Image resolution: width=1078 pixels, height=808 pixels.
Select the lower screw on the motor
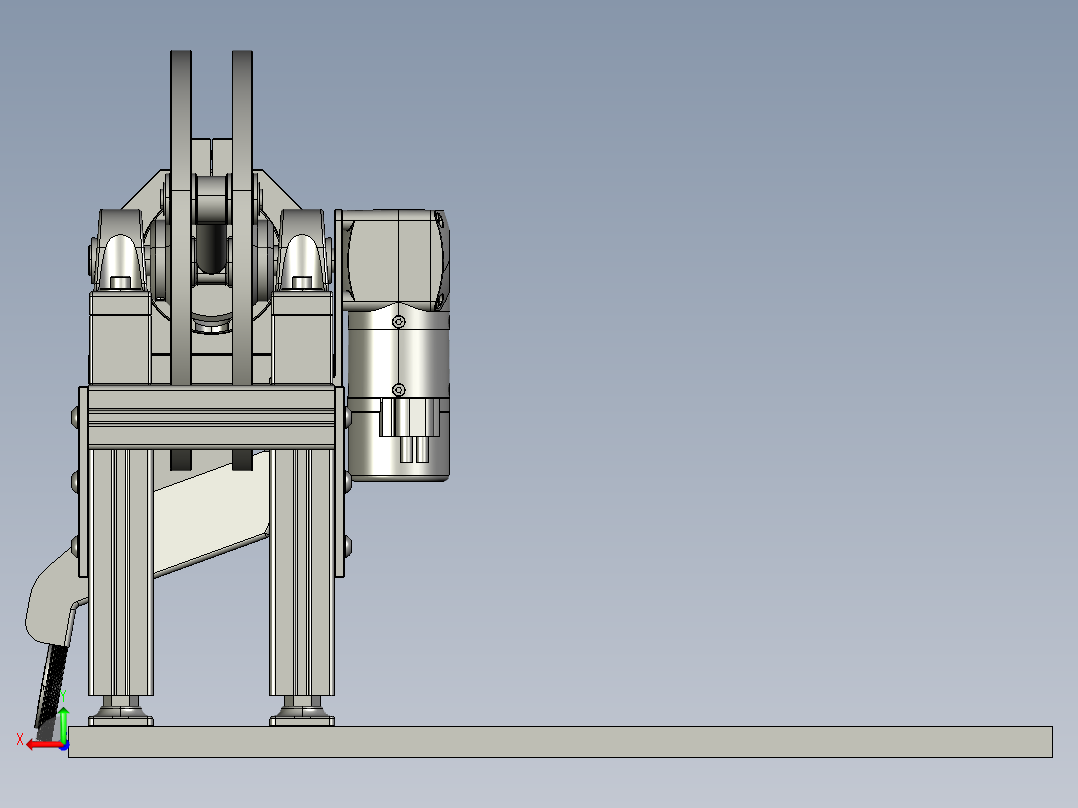pos(399,390)
